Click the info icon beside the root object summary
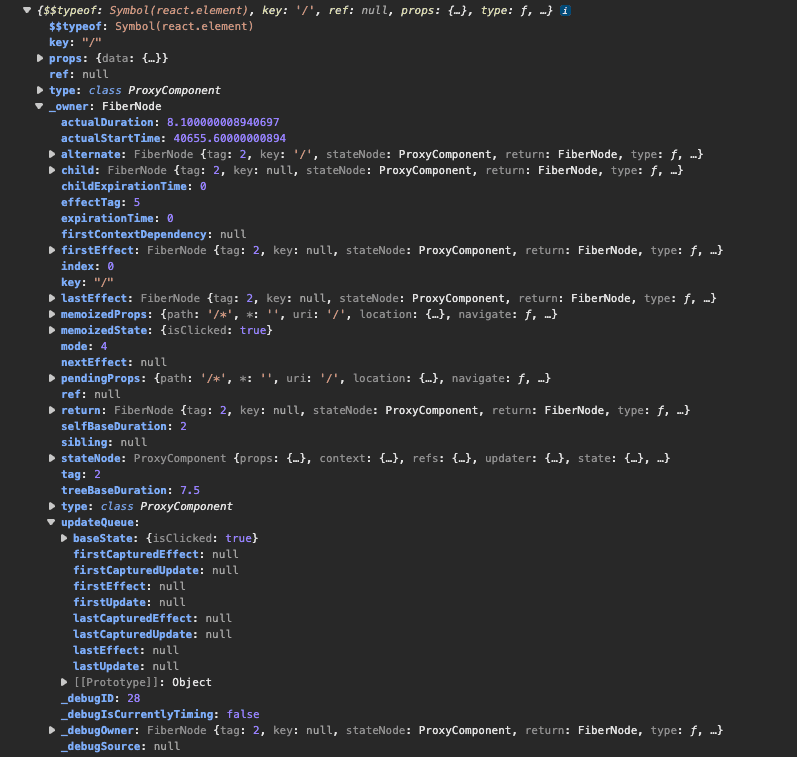Viewport: 797px width, 757px height. coord(566,10)
